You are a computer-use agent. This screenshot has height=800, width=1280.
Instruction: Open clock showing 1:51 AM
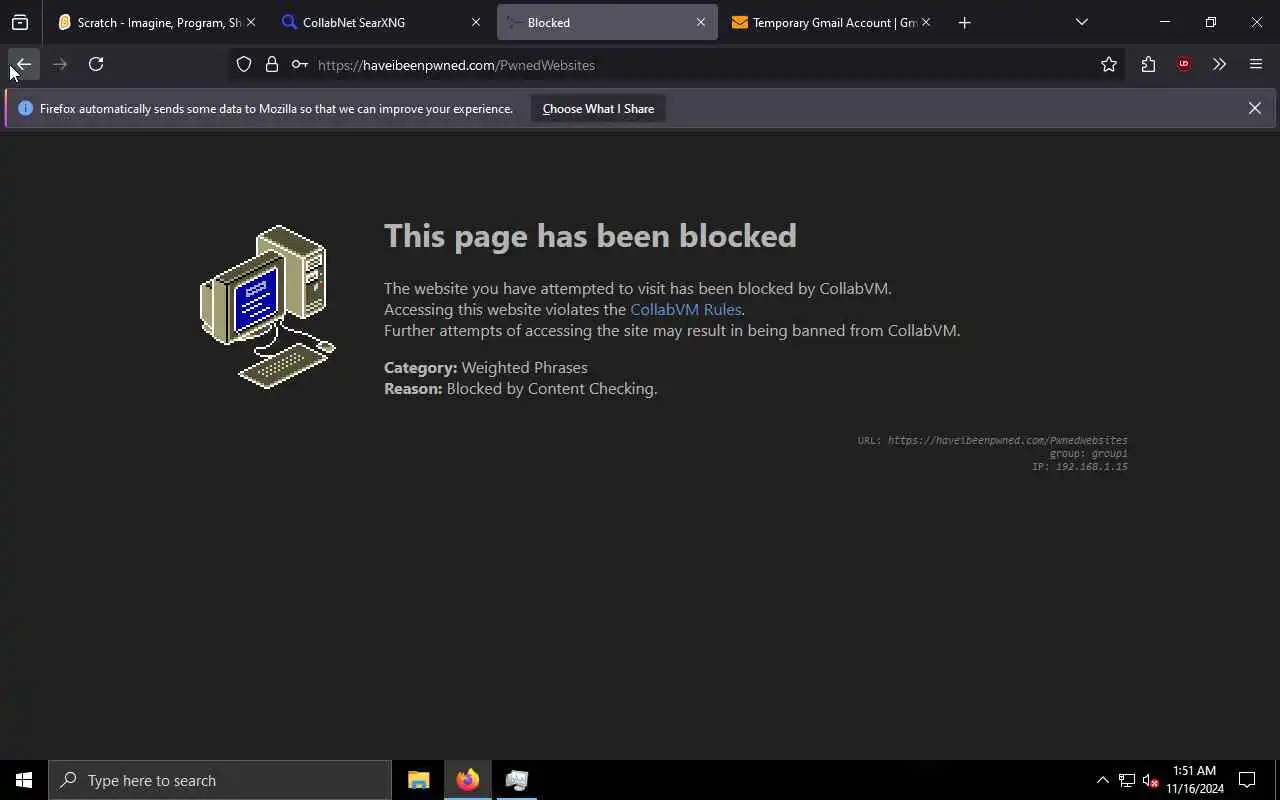[1194, 780]
